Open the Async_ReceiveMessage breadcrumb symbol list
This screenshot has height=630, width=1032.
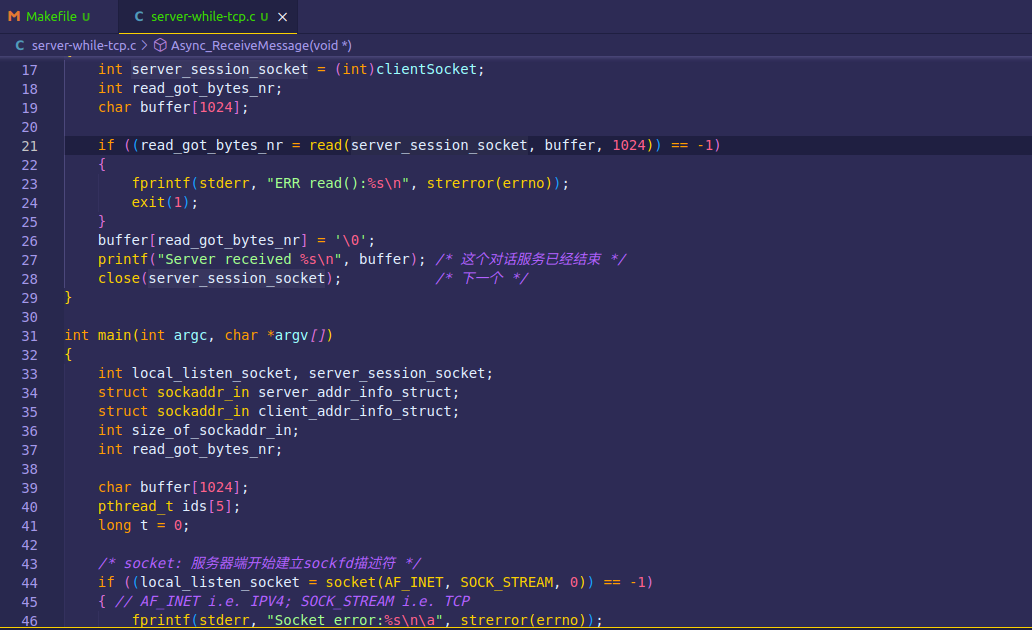[x=260, y=45]
